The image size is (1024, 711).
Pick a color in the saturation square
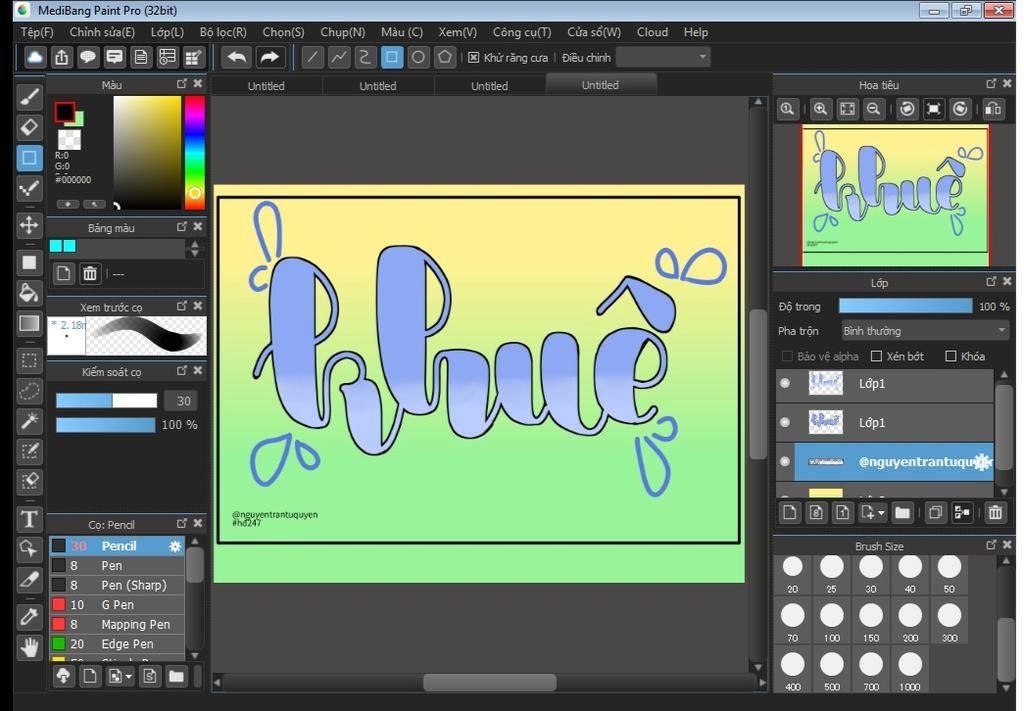click(x=147, y=153)
